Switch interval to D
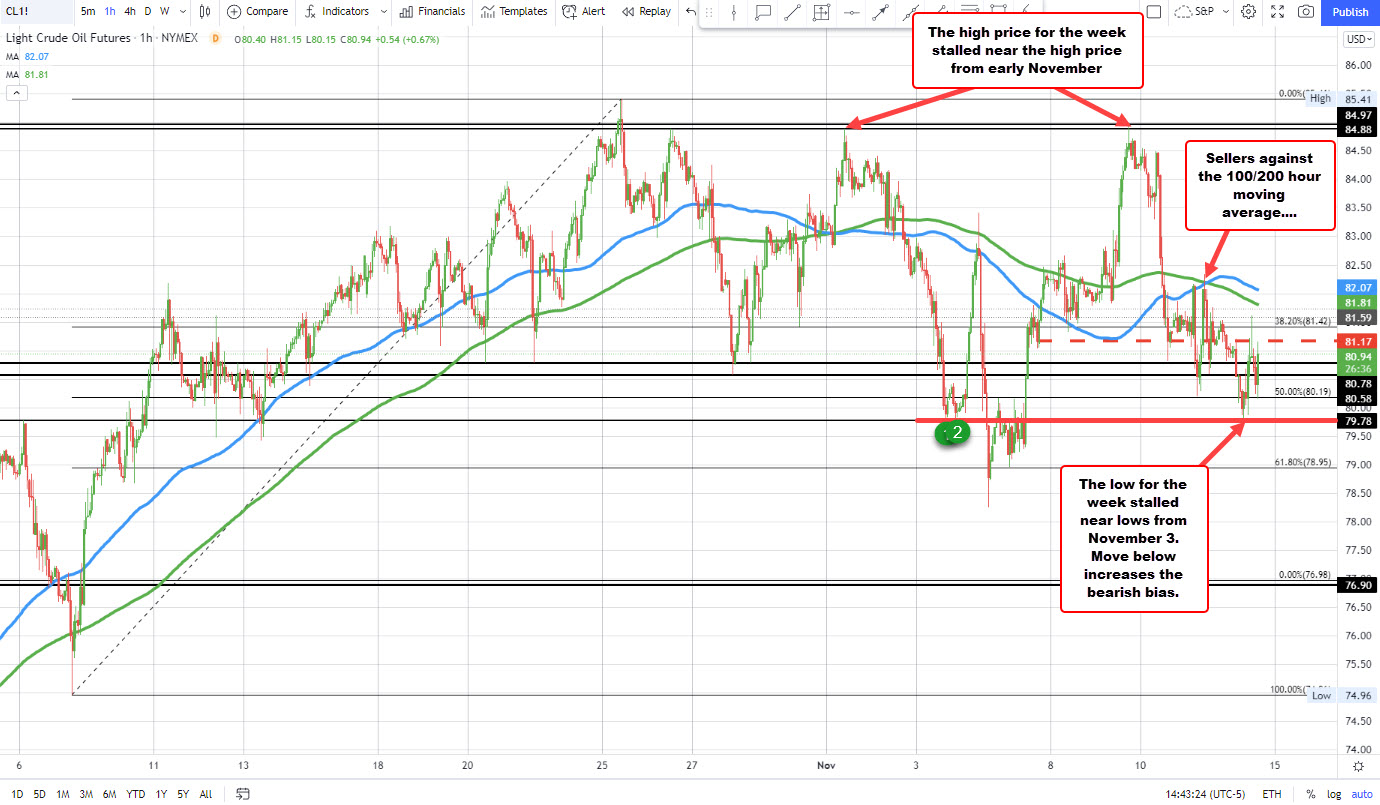Viewport: 1380px width, 805px height. pos(148,12)
